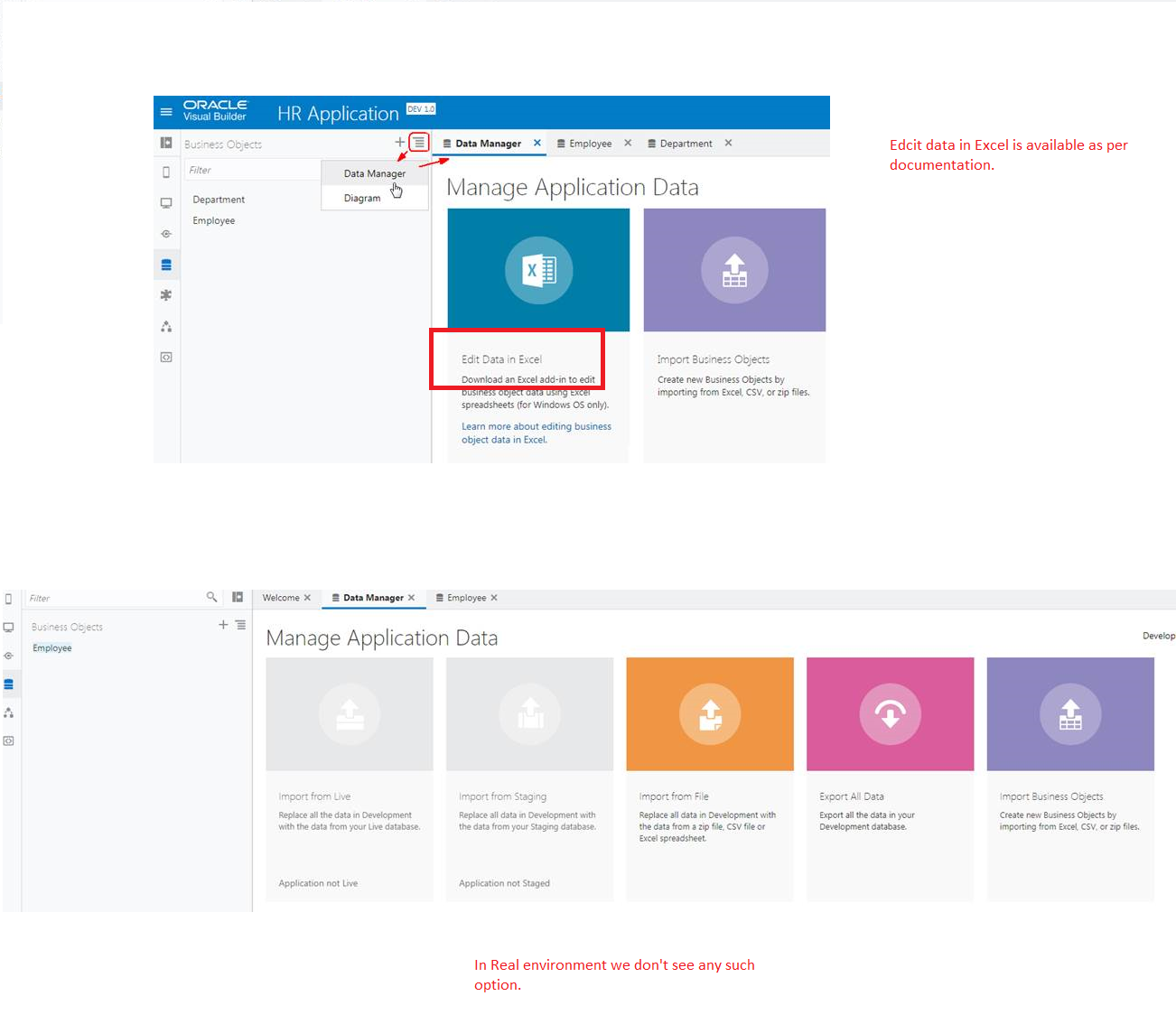Select Web Applications monitor icon in lower screenshot's sidebar

(9, 627)
